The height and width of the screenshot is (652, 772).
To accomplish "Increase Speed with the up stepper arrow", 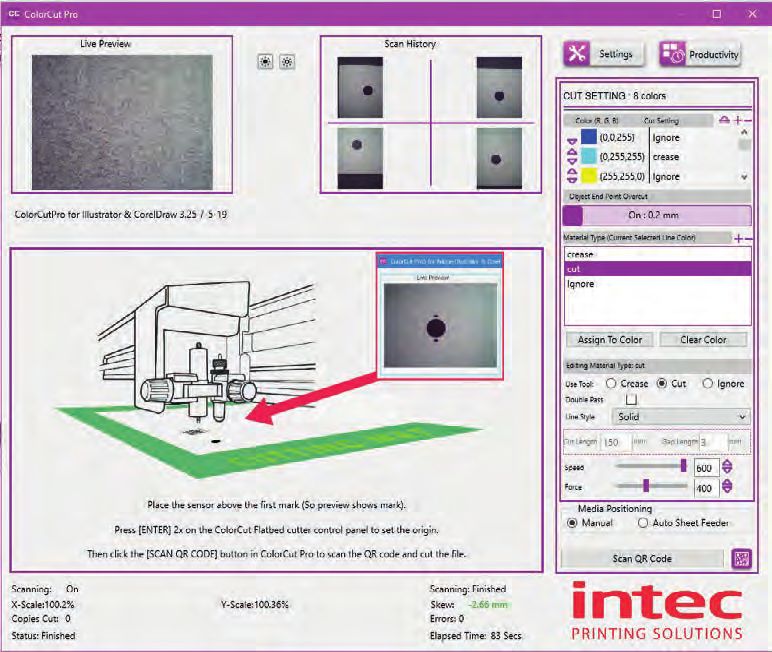I will point(727,463).
